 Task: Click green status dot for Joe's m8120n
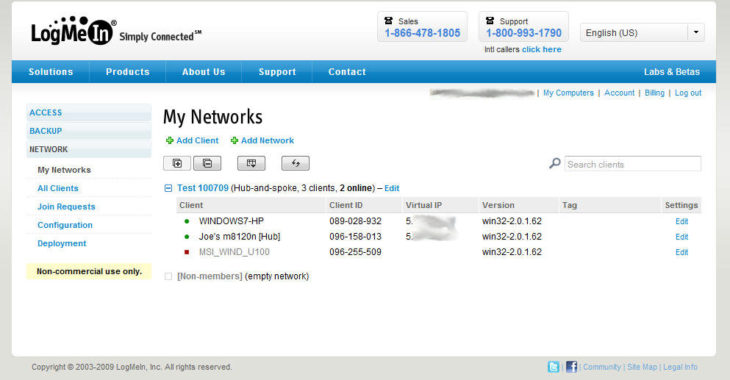coord(187,237)
